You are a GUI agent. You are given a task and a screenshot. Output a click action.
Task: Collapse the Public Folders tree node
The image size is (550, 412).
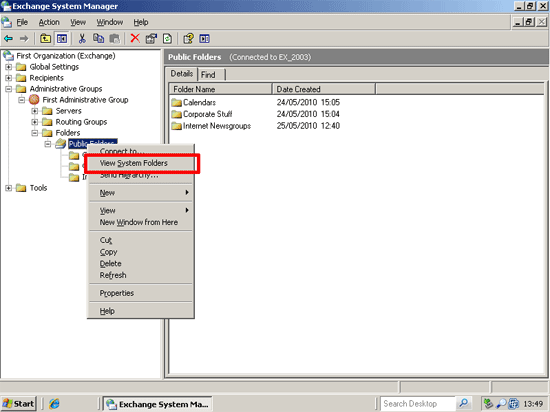tap(48, 144)
